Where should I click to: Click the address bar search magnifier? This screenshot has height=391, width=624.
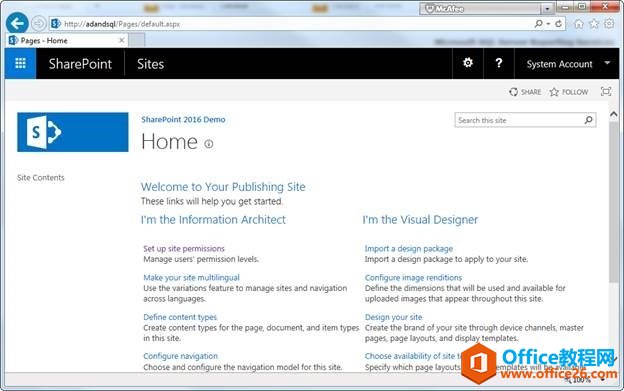pyautogui.click(x=538, y=24)
